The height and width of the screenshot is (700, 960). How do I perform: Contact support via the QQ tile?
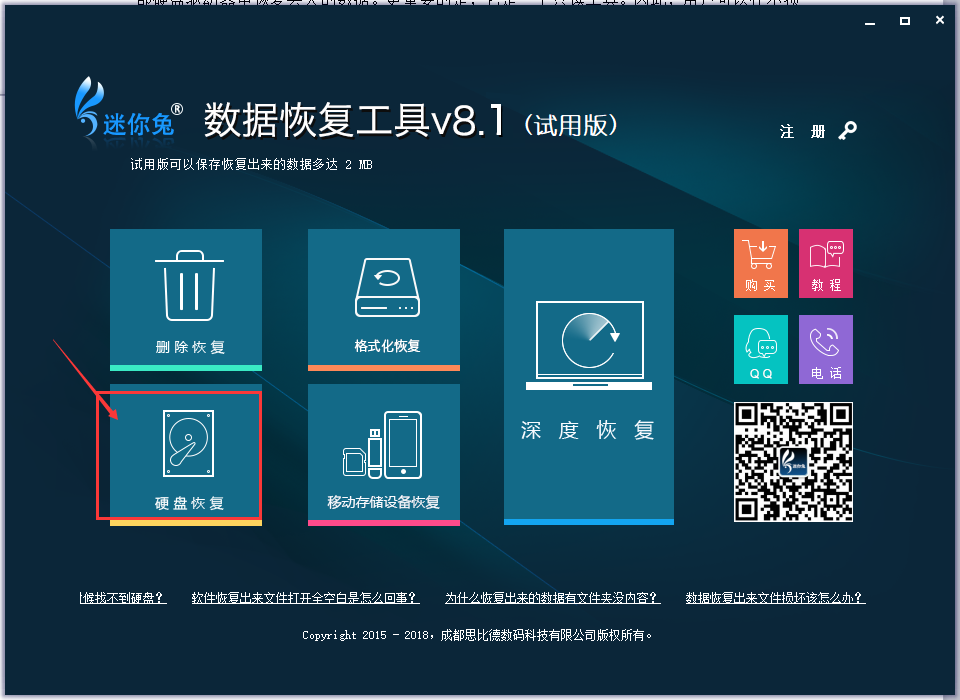pyautogui.click(x=760, y=350)
